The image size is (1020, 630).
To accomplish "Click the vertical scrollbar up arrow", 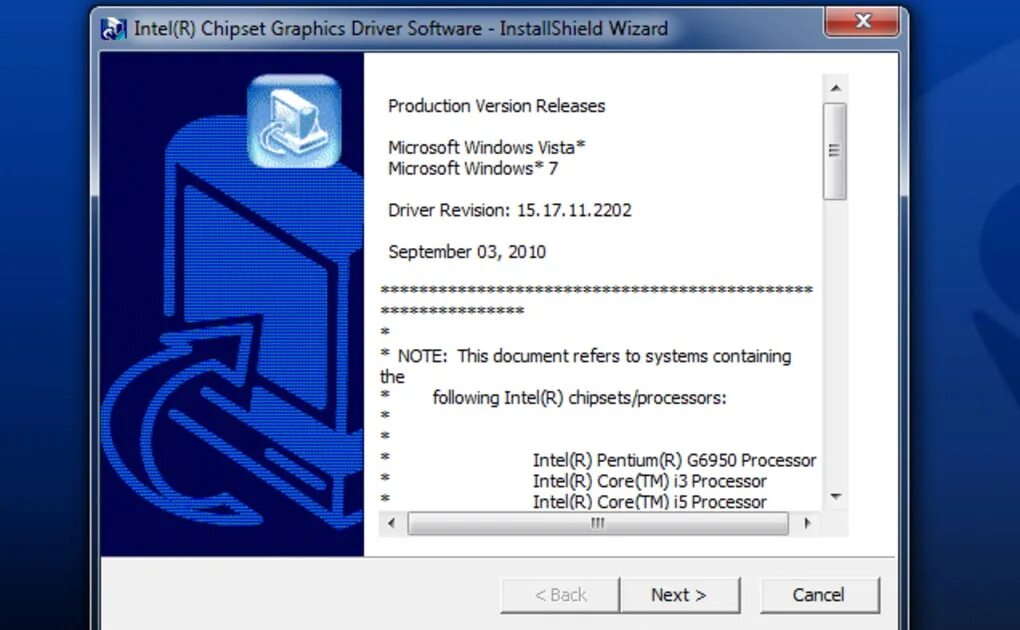I will click(836, 88).
